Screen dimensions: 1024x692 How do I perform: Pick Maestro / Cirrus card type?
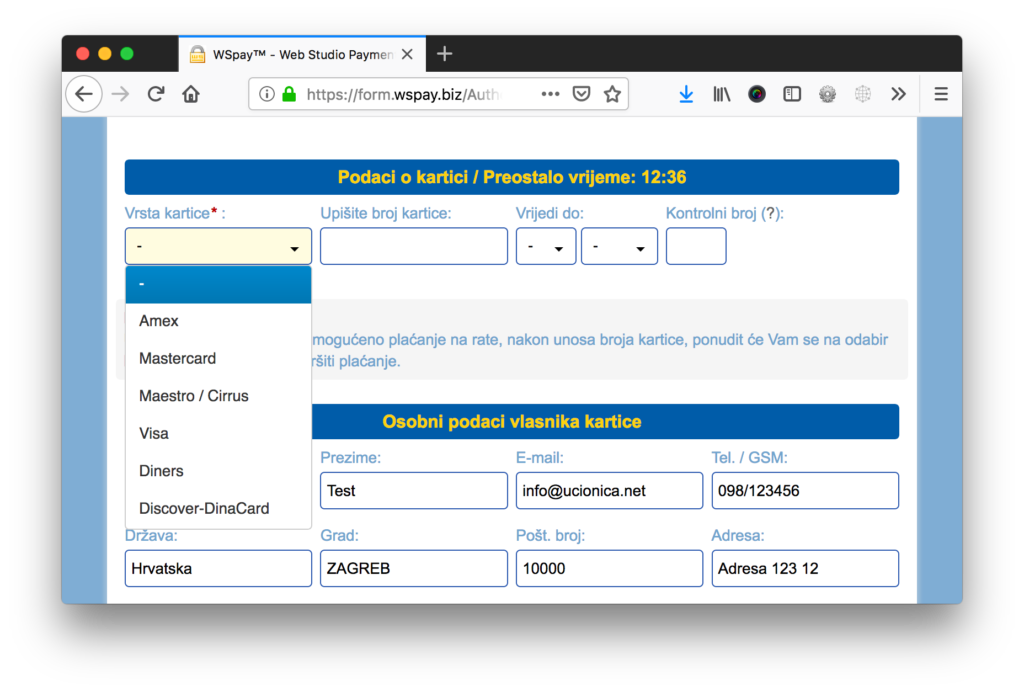(x=193, y=396)
